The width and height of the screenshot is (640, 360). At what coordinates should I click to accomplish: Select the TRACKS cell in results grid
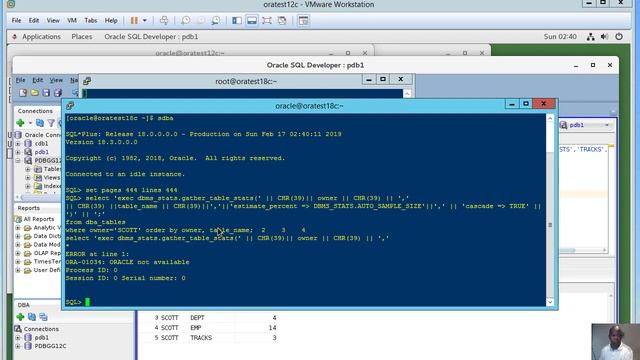coord(201,338)
